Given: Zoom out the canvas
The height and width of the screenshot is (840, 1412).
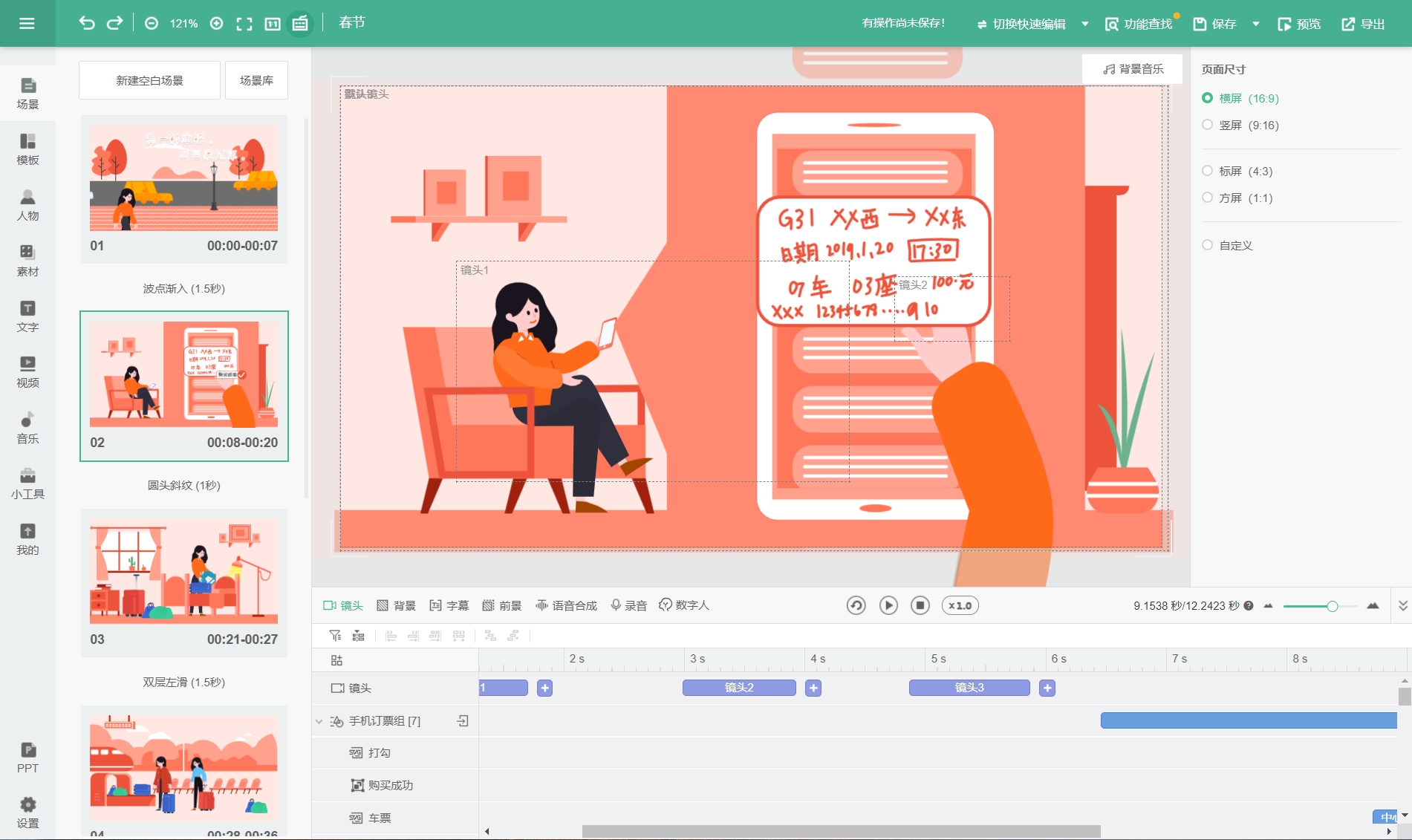Looking at the screenshot, I should pos(152,23).
